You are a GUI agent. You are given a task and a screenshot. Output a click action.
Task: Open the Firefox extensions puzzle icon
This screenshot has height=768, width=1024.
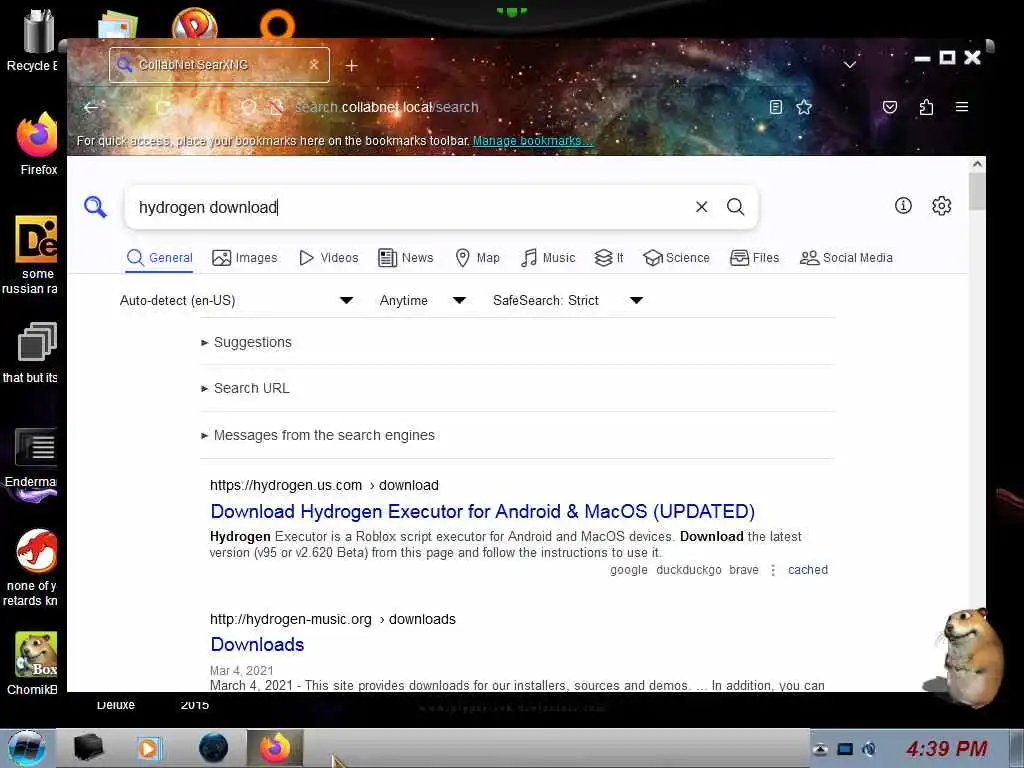pos(926,107)
